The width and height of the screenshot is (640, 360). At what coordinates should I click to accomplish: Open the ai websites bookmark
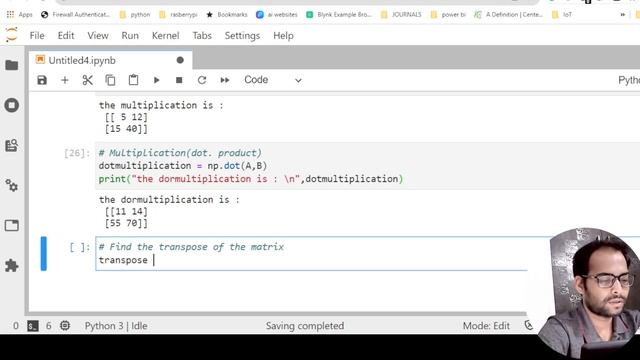[277, 14]
